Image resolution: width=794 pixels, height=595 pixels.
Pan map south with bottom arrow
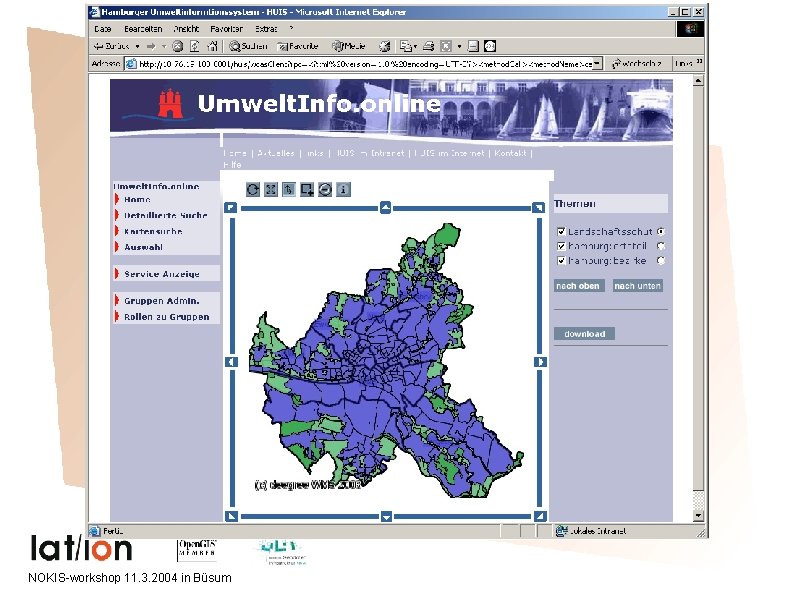[x=386, y=517]
